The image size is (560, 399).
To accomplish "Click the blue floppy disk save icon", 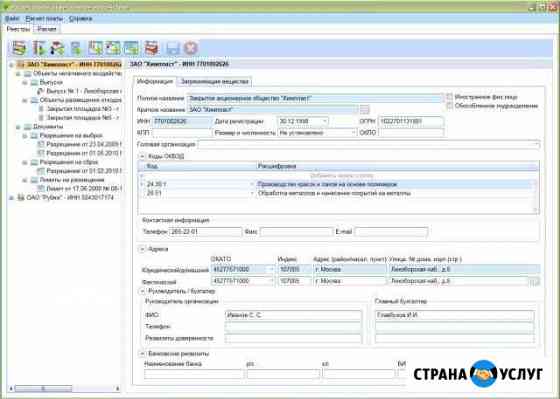I will coord(173,48).
